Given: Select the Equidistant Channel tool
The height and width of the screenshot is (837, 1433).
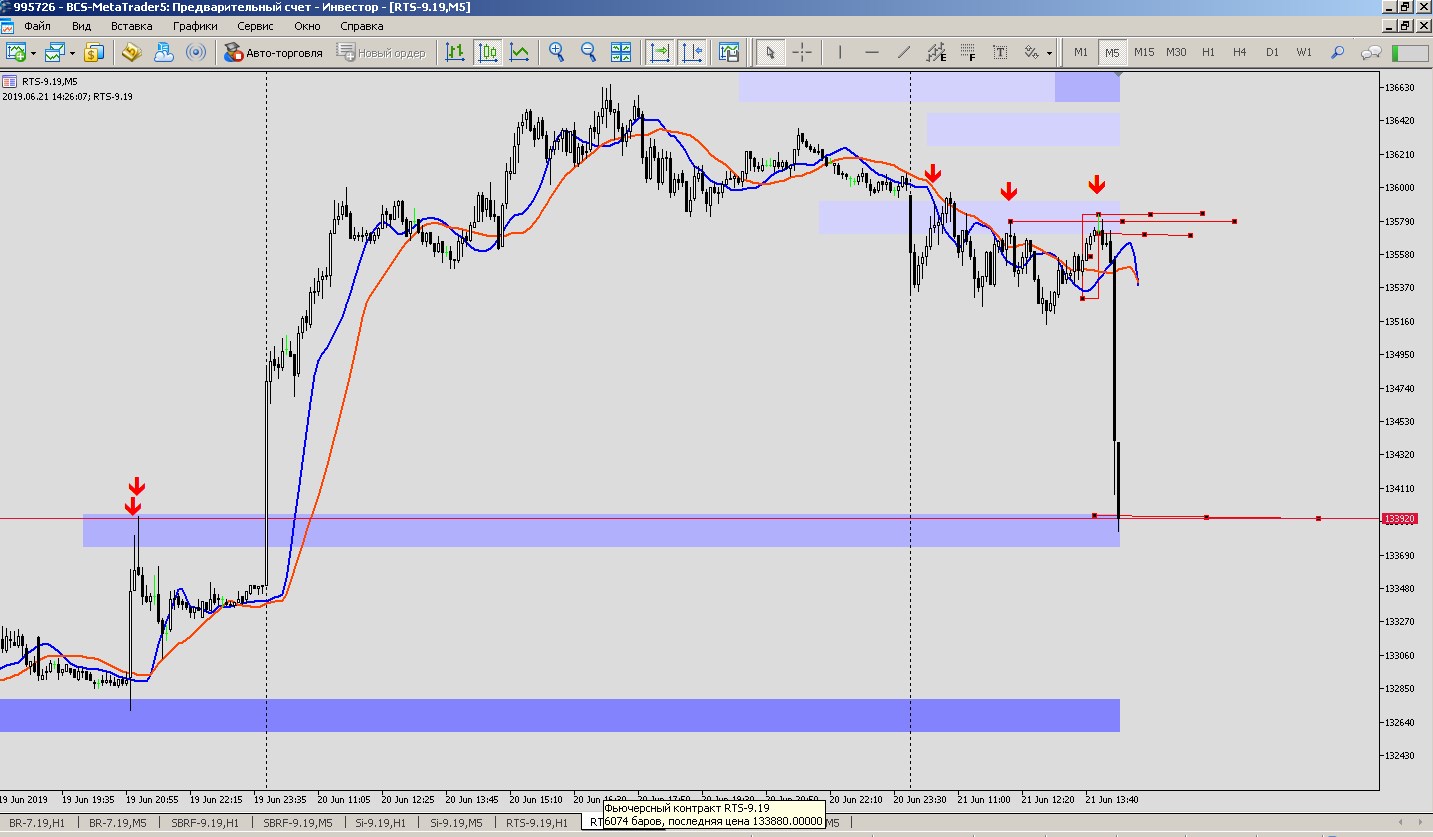Looking at the screenshot, I should point(936,52).
